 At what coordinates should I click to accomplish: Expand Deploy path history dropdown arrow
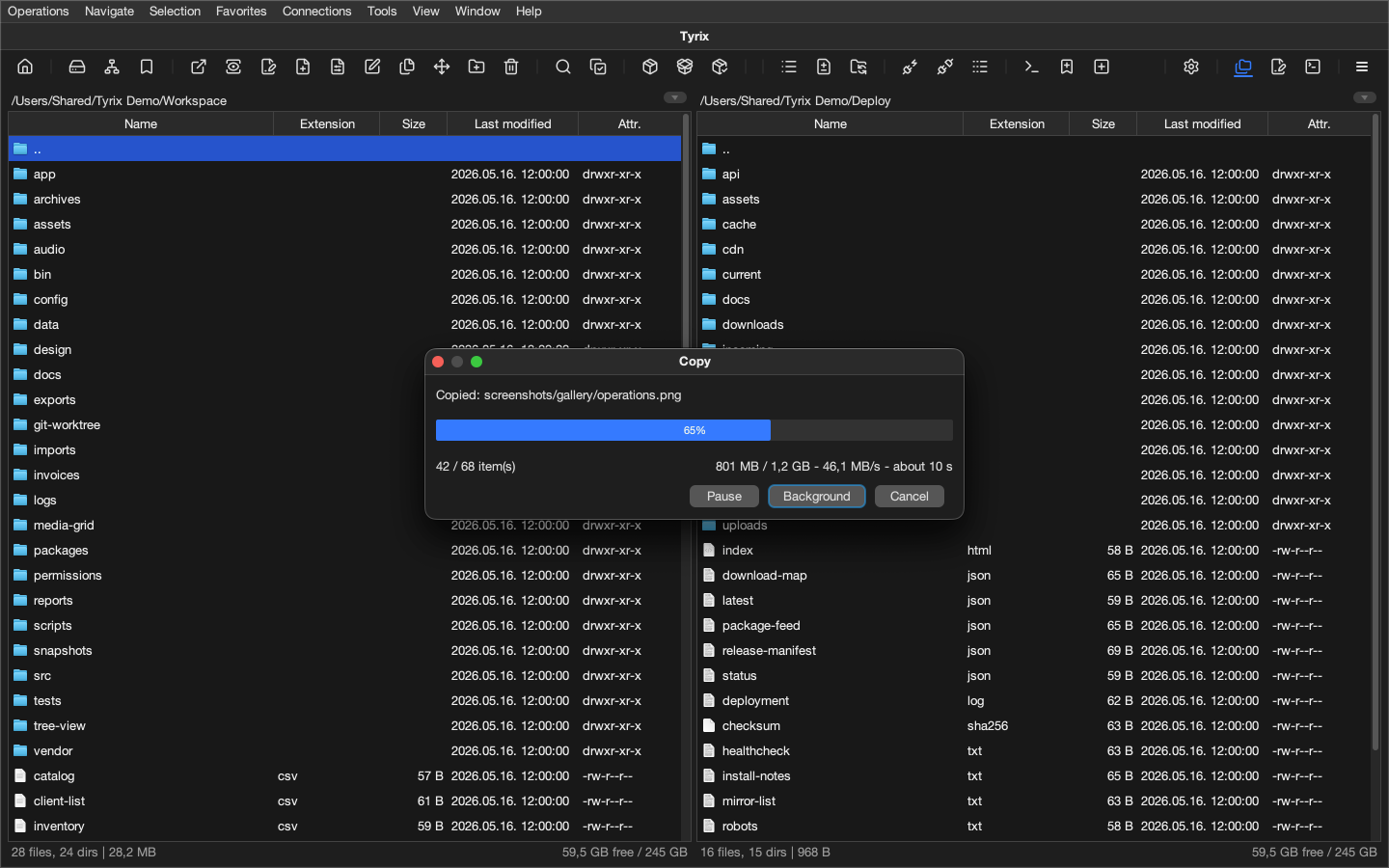point(1365,97)
